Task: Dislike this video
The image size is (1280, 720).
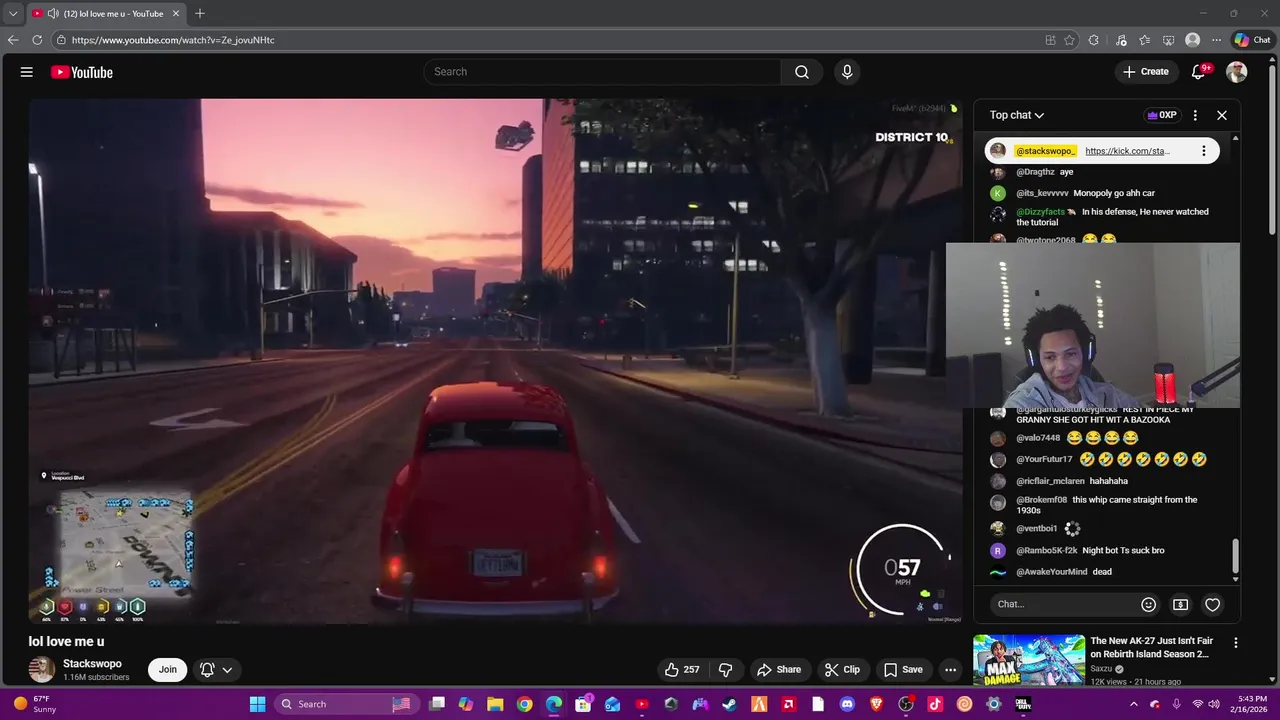Action: pyautogui.click(x=726, y=670)
